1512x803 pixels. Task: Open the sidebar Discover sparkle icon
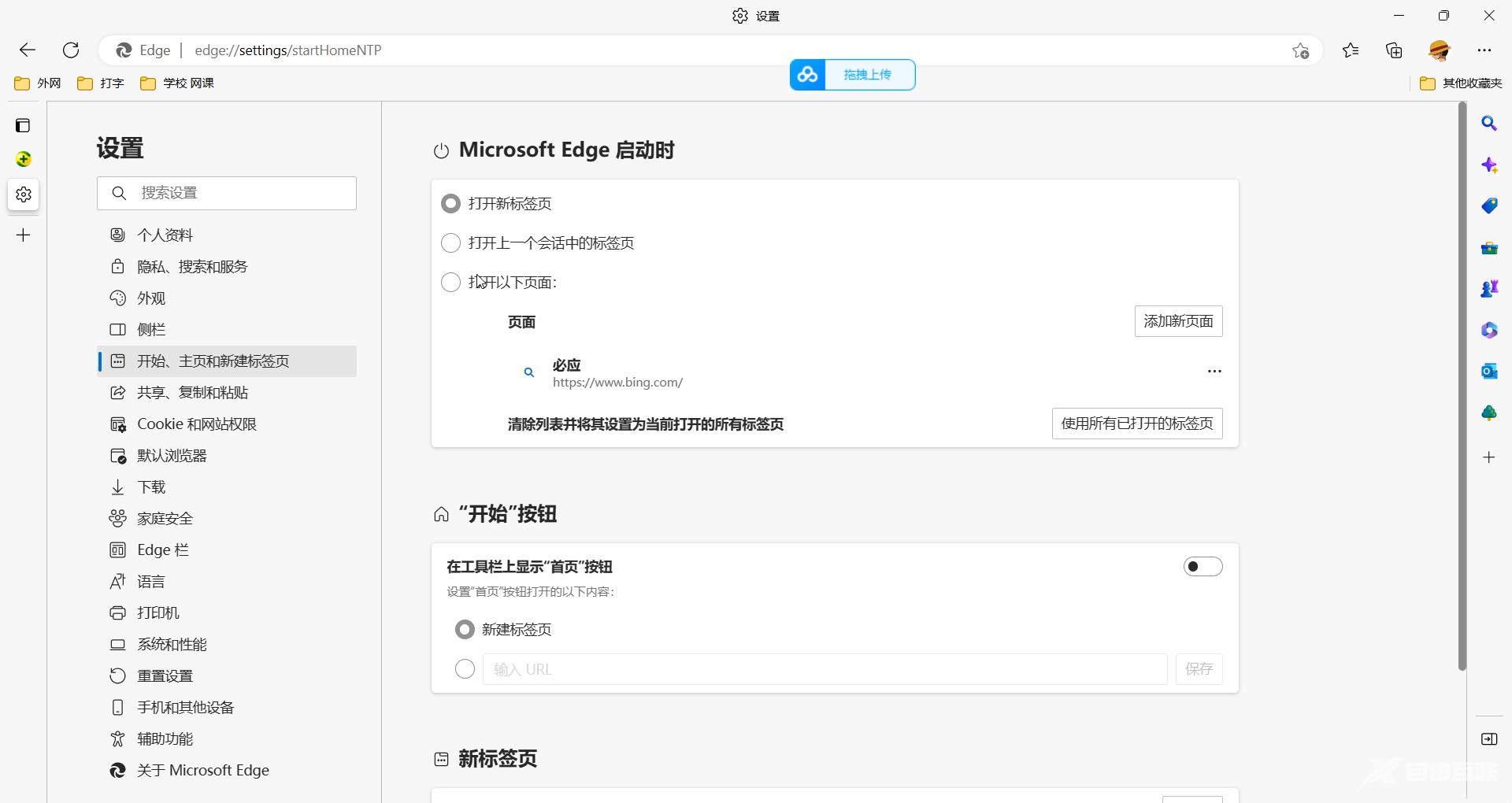(x=1489, y=165)
